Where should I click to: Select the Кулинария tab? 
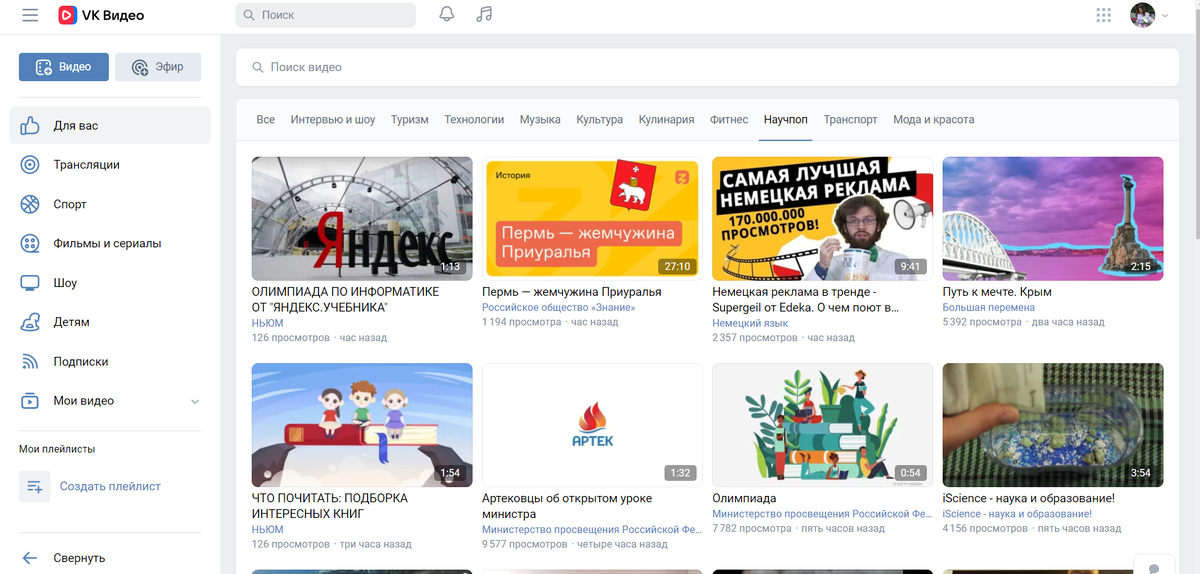666,119
